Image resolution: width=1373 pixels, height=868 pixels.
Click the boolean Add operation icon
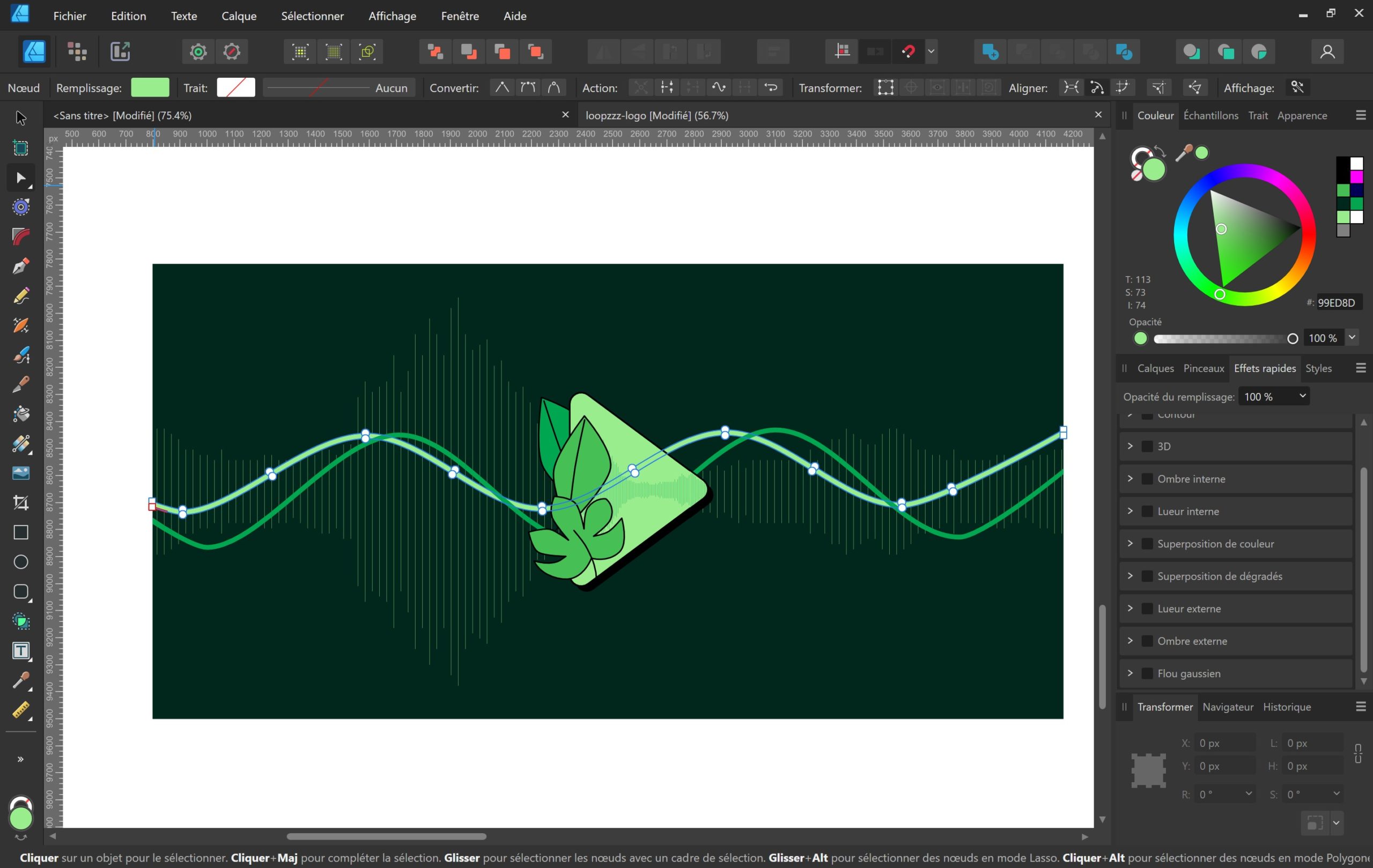click(990, 52)
